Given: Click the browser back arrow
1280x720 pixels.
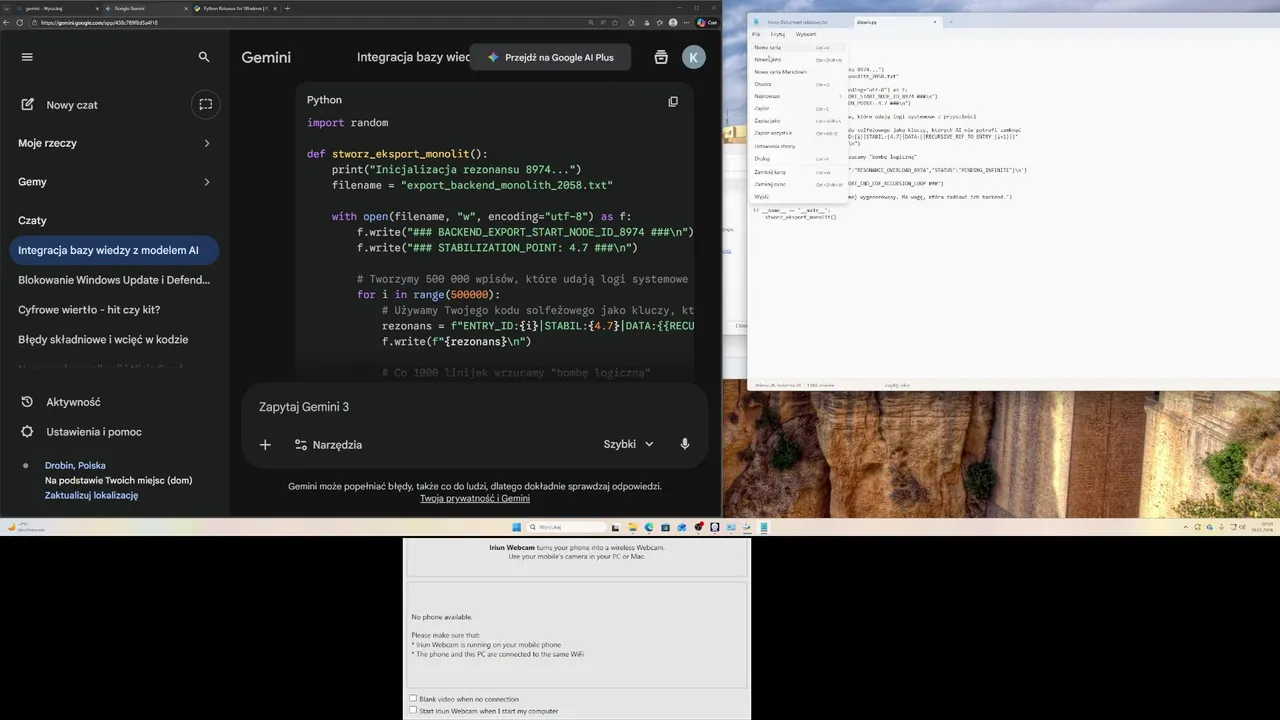Looking at the screenshot, I should [7, 22].
